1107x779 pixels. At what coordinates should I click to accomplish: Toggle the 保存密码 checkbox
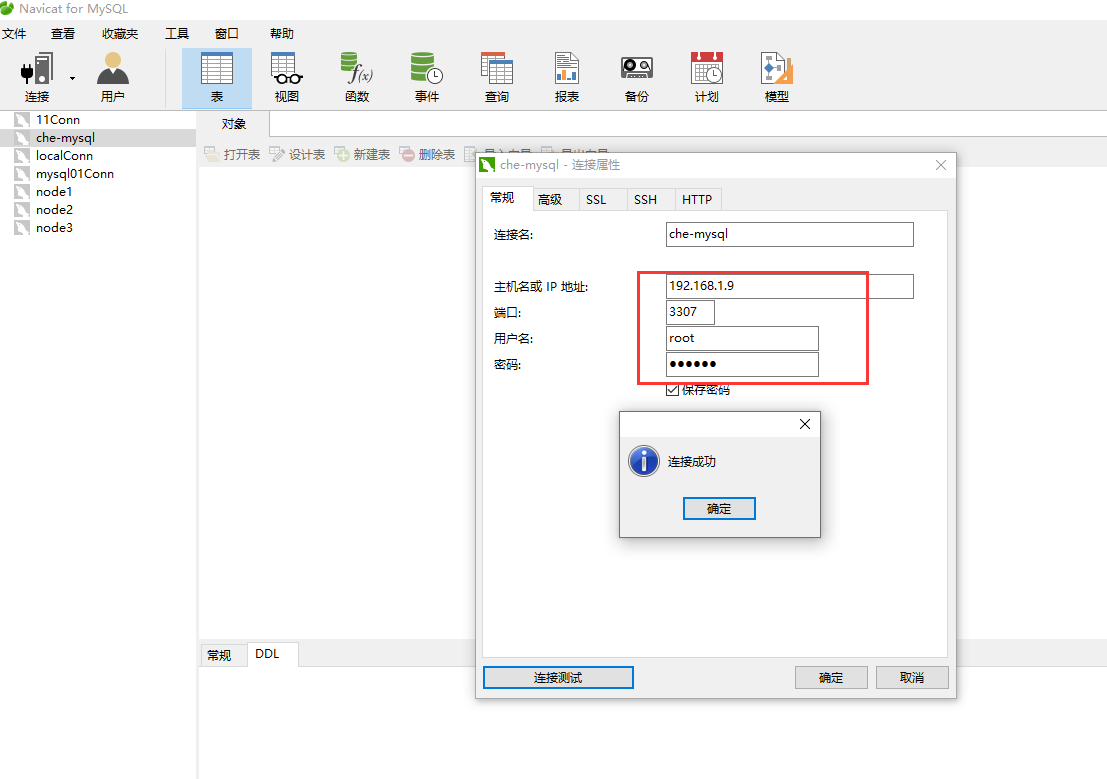pos(672,390)
